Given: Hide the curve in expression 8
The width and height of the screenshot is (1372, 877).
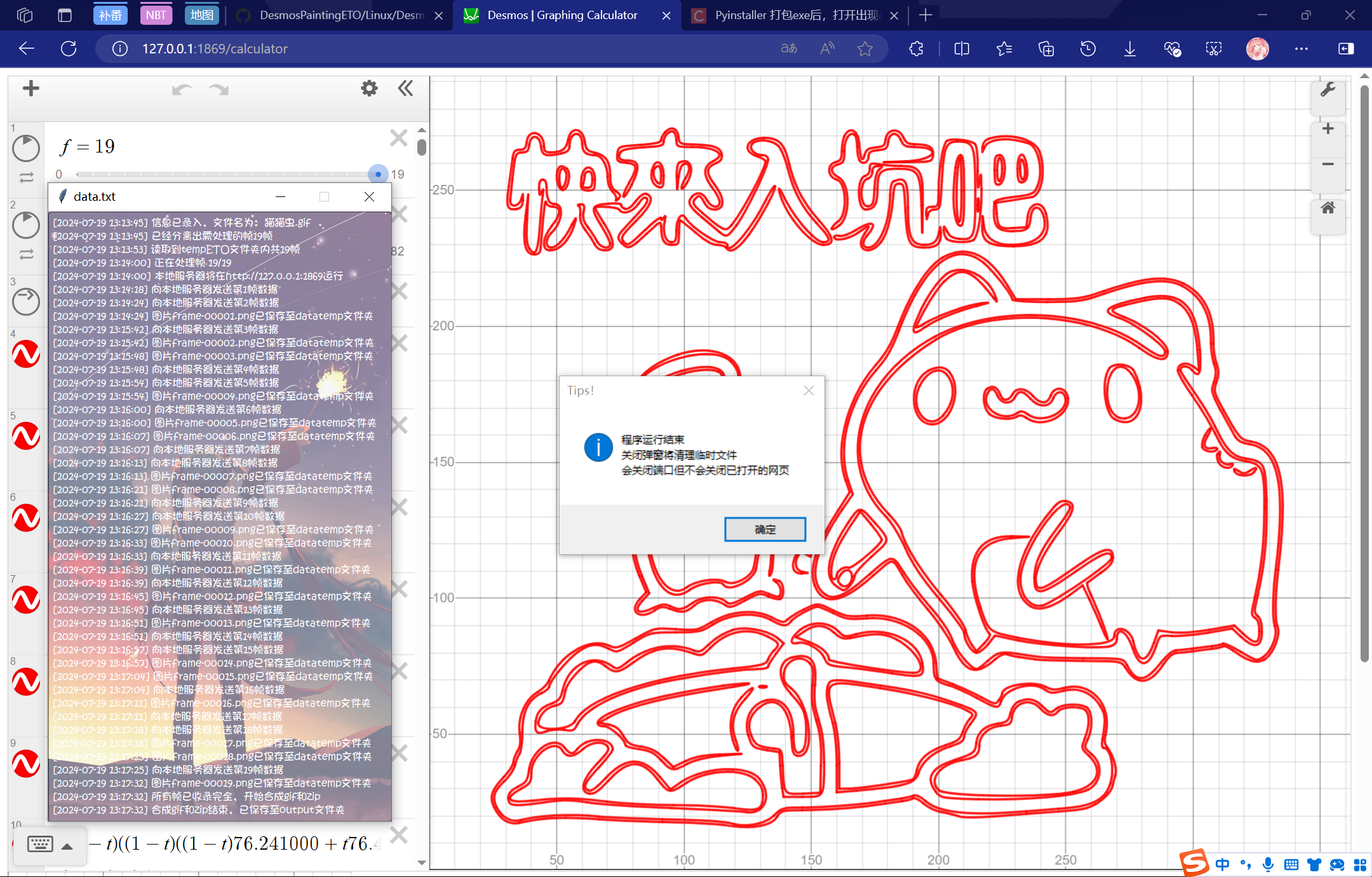Looking at the screenshot, I should 26,681.
